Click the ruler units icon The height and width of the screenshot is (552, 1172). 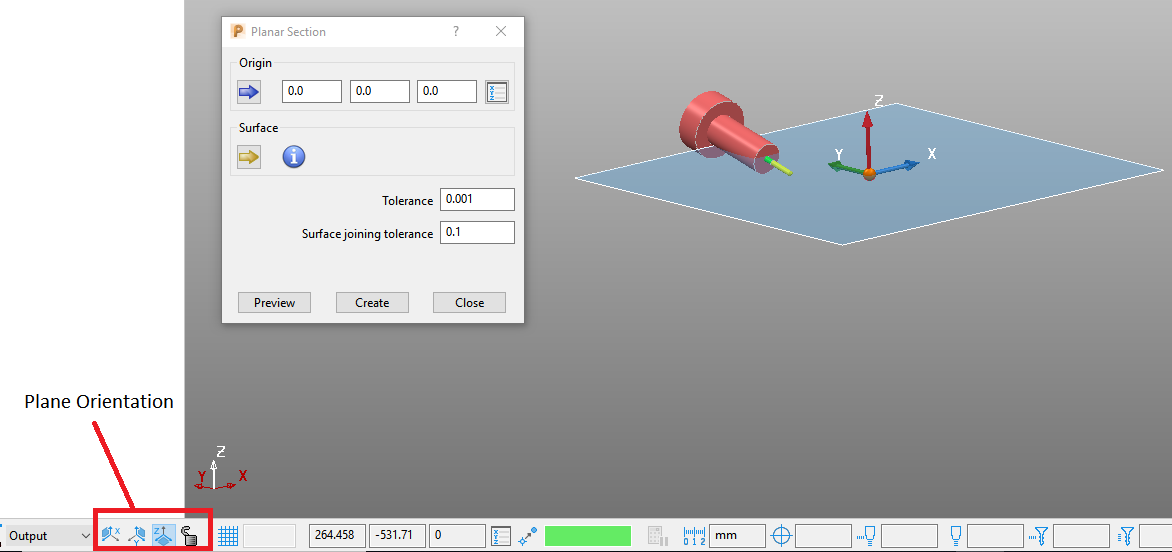pos(694,536)
